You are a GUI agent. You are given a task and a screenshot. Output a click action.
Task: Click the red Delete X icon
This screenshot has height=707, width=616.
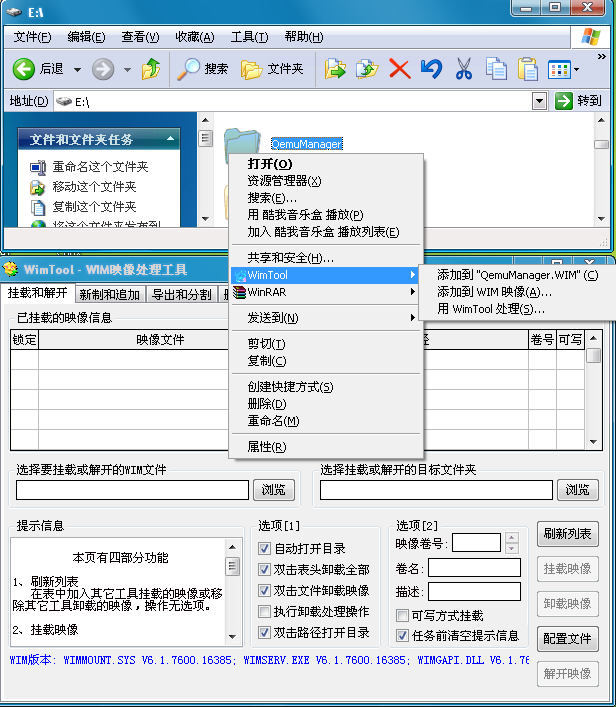pyautogui.click(x=399, y=69)
